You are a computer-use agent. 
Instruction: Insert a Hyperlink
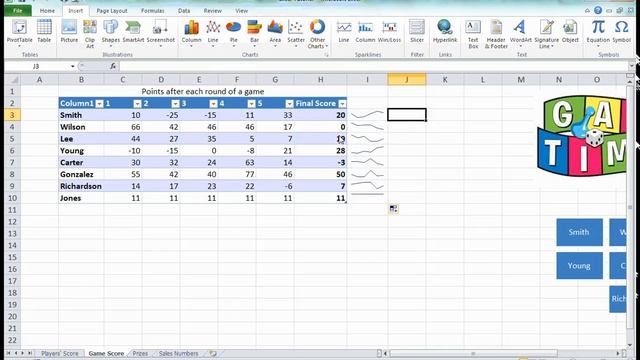tap(445, 32)
